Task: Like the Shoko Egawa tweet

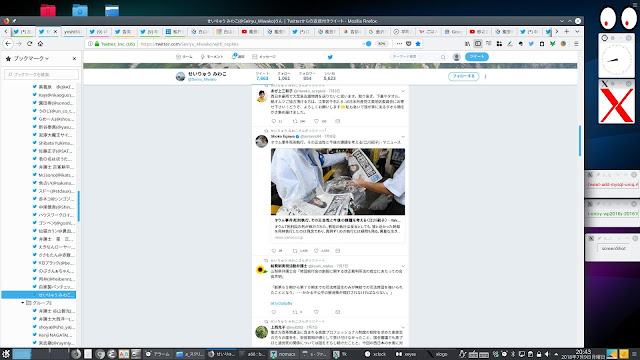Action: click(316, 251)
